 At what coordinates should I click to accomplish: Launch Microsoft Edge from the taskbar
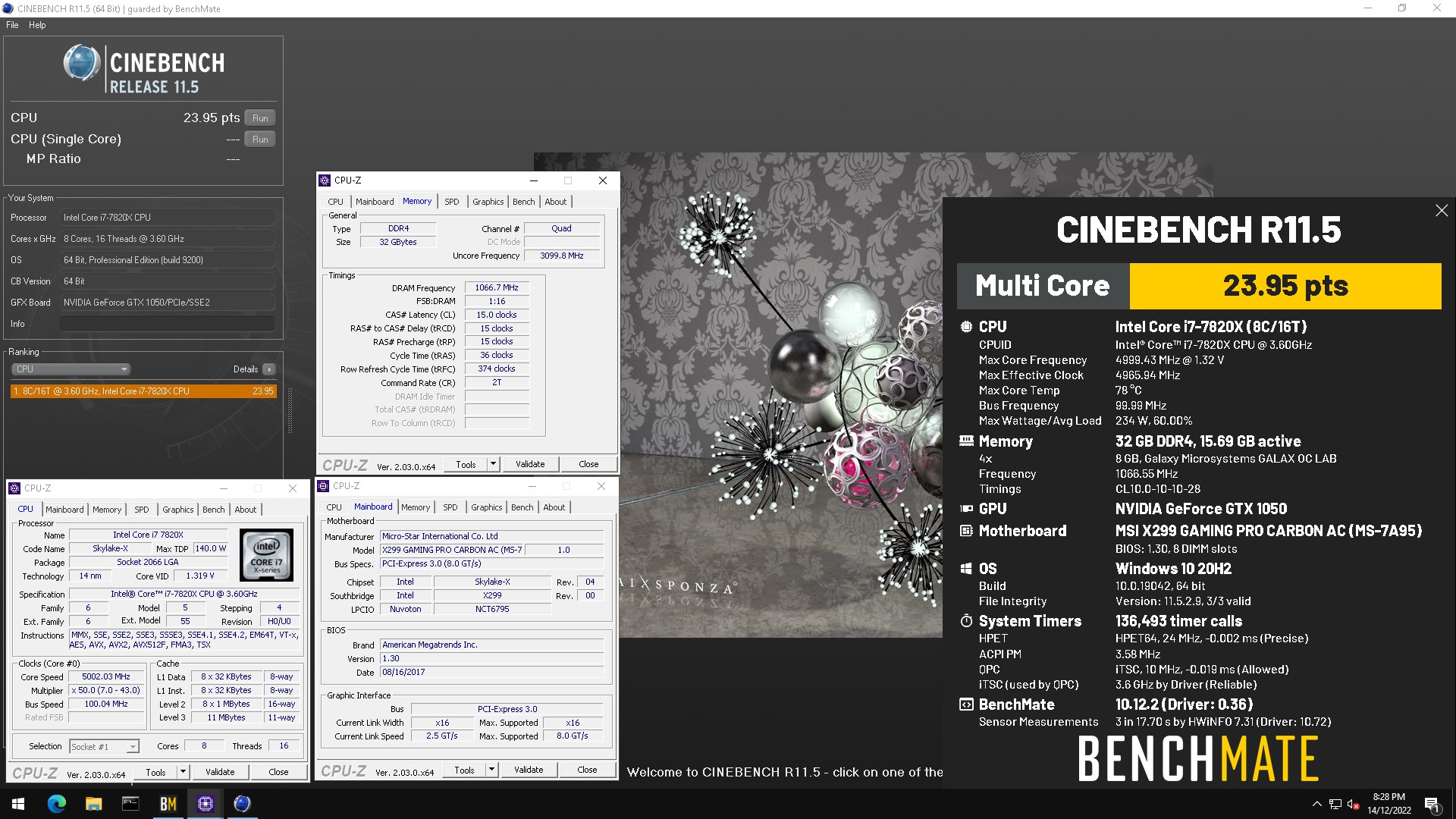[x=57, y=804]
